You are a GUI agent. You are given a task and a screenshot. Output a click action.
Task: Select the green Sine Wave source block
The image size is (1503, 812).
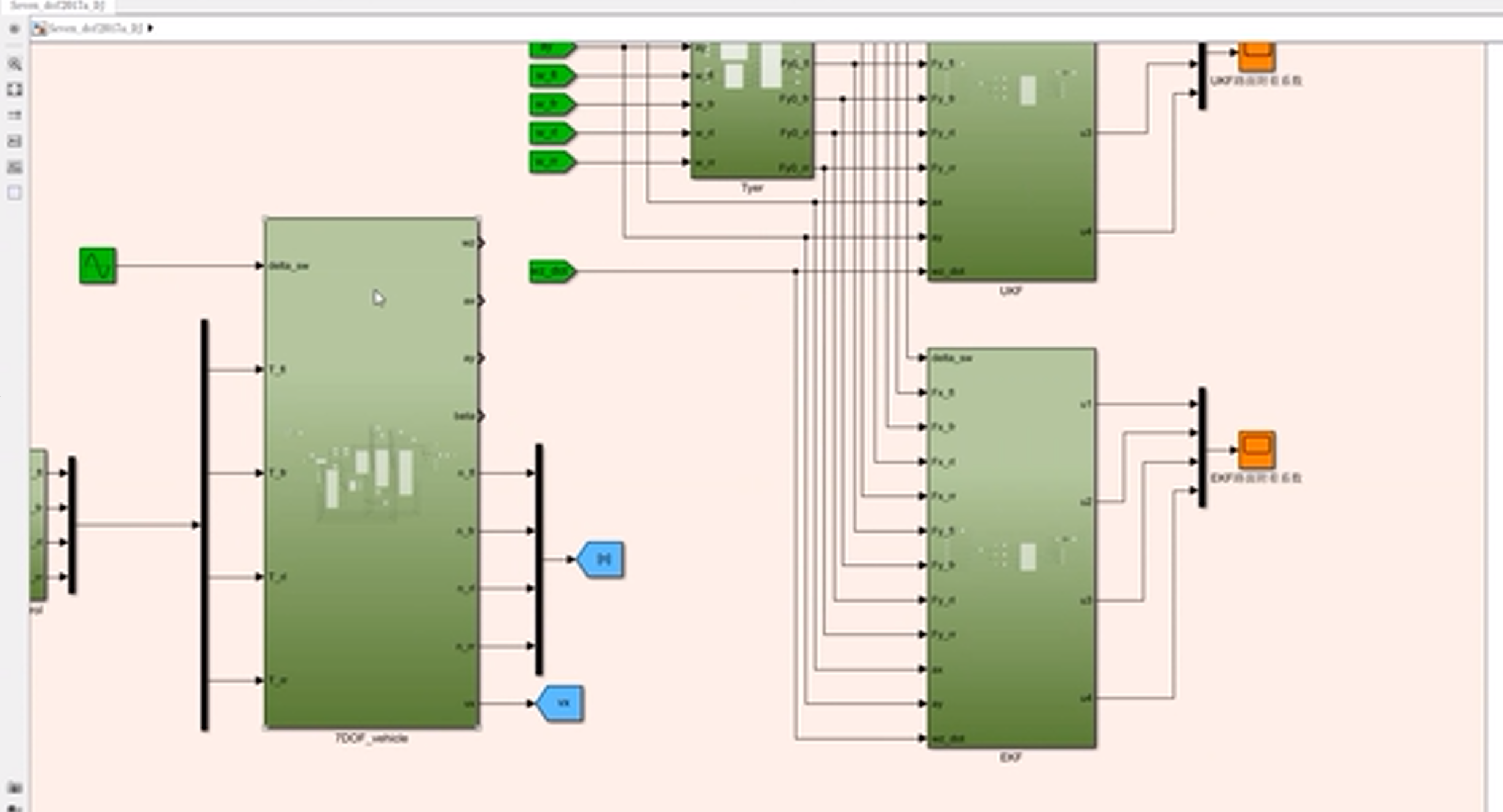[x=98, y=266]
